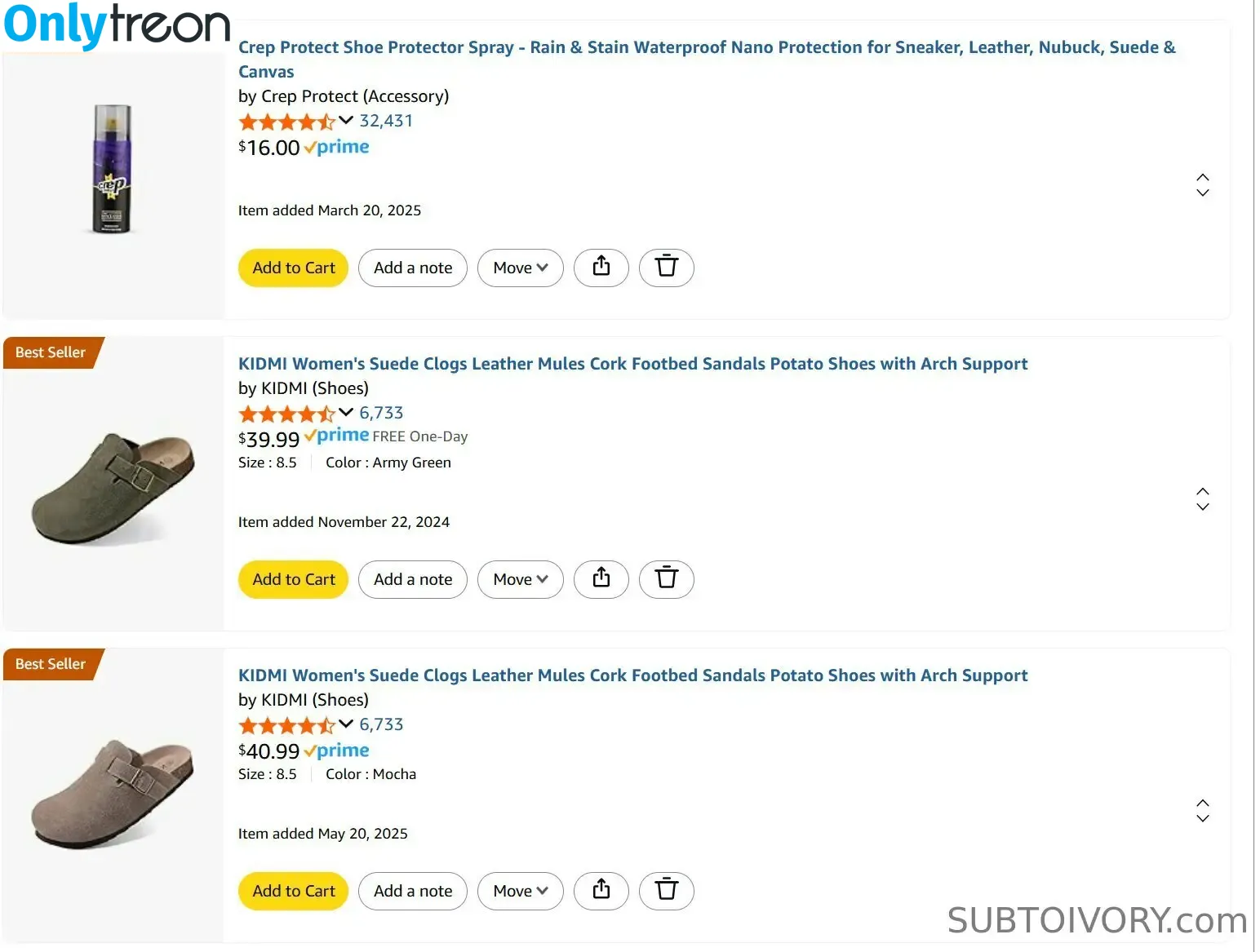Click the Crep Protect spray can image
Image resolution: width=1260 pixels, height=952 pixels.
coord(112,170)
